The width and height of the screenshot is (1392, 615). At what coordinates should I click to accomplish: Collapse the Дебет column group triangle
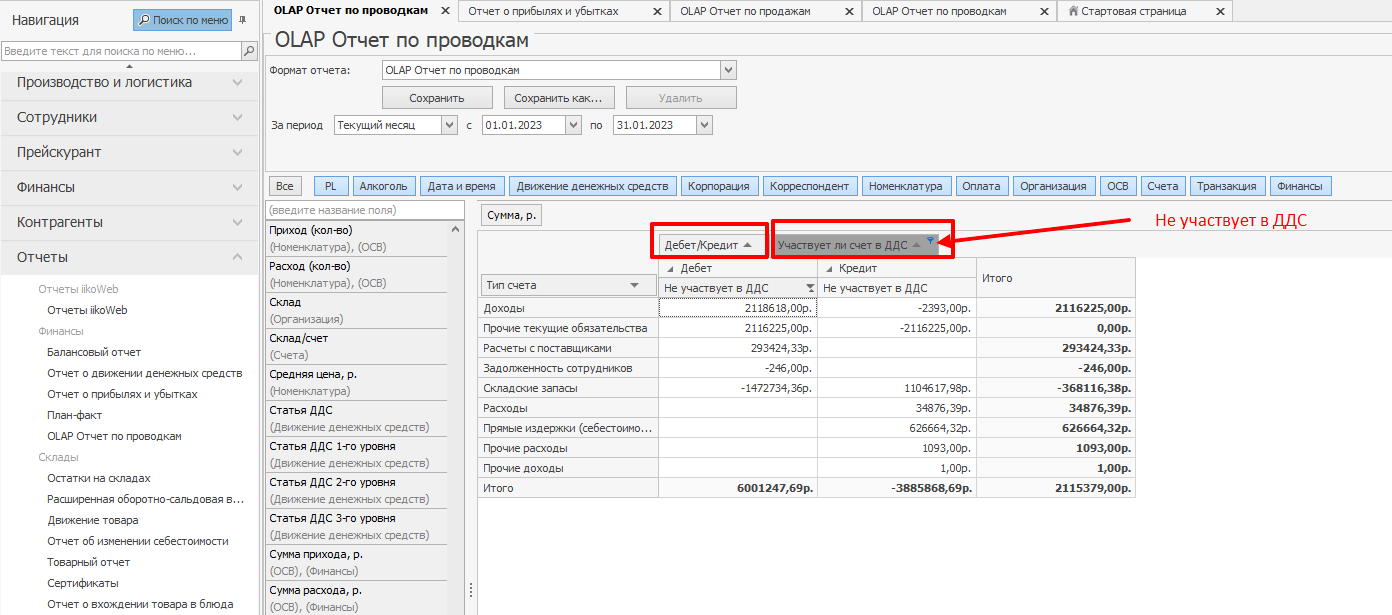pos(670,269)
